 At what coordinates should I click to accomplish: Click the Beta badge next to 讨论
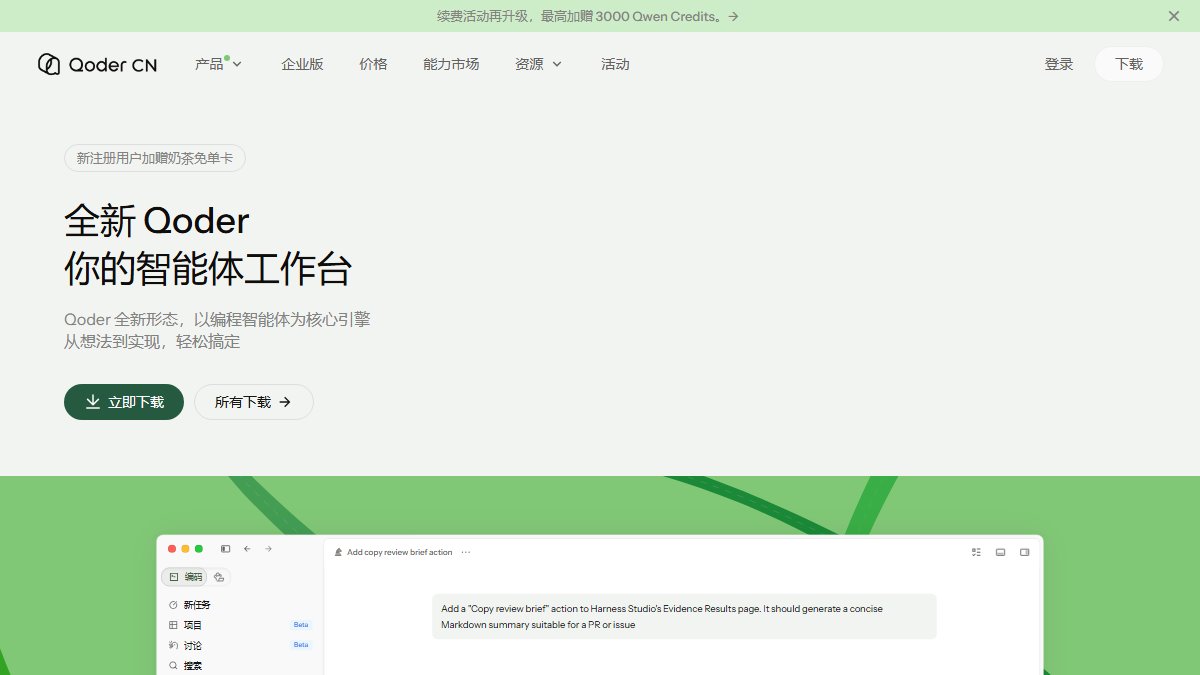pyautogui.click(x=301, y=645)
